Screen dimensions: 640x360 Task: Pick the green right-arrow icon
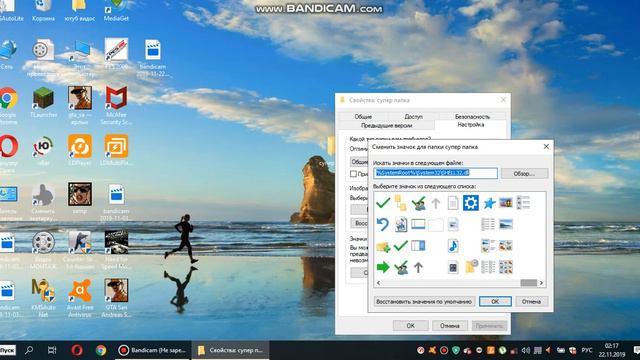(x=383, y=267)
